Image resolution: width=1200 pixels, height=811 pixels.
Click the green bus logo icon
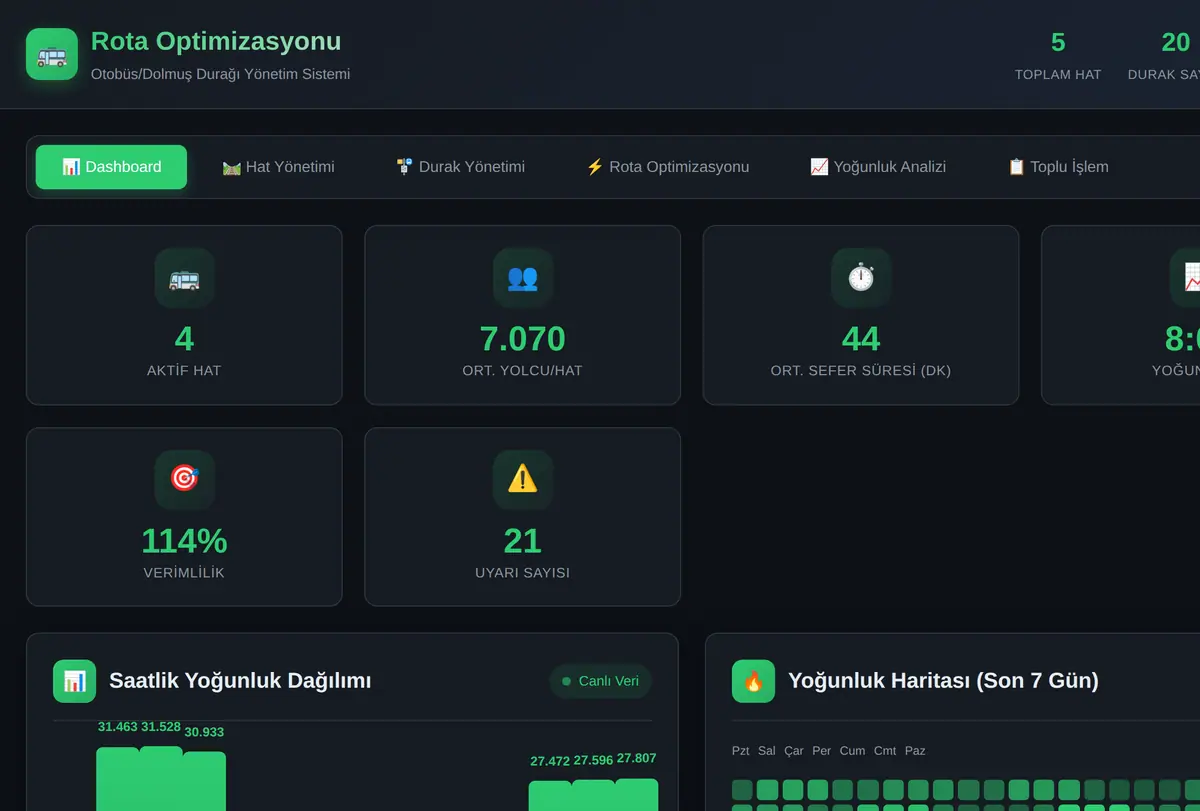(x=52, y=54)
